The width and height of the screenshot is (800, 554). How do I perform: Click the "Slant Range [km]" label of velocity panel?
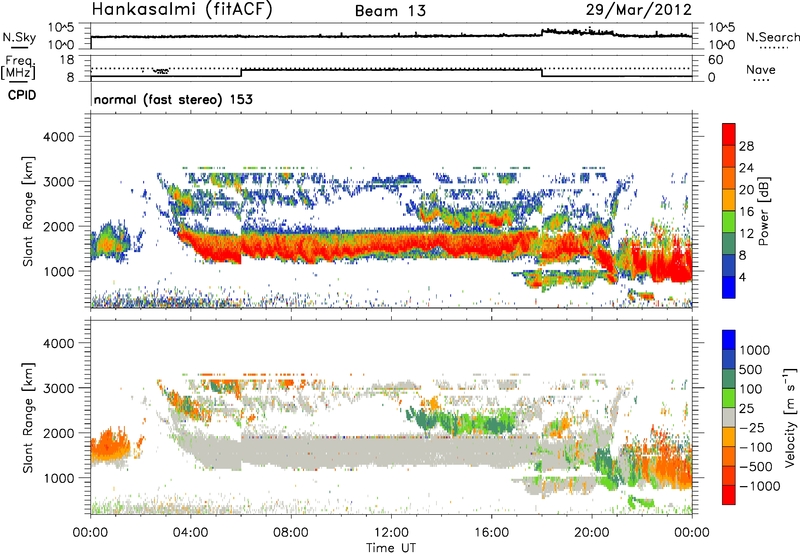coord(28,417)
